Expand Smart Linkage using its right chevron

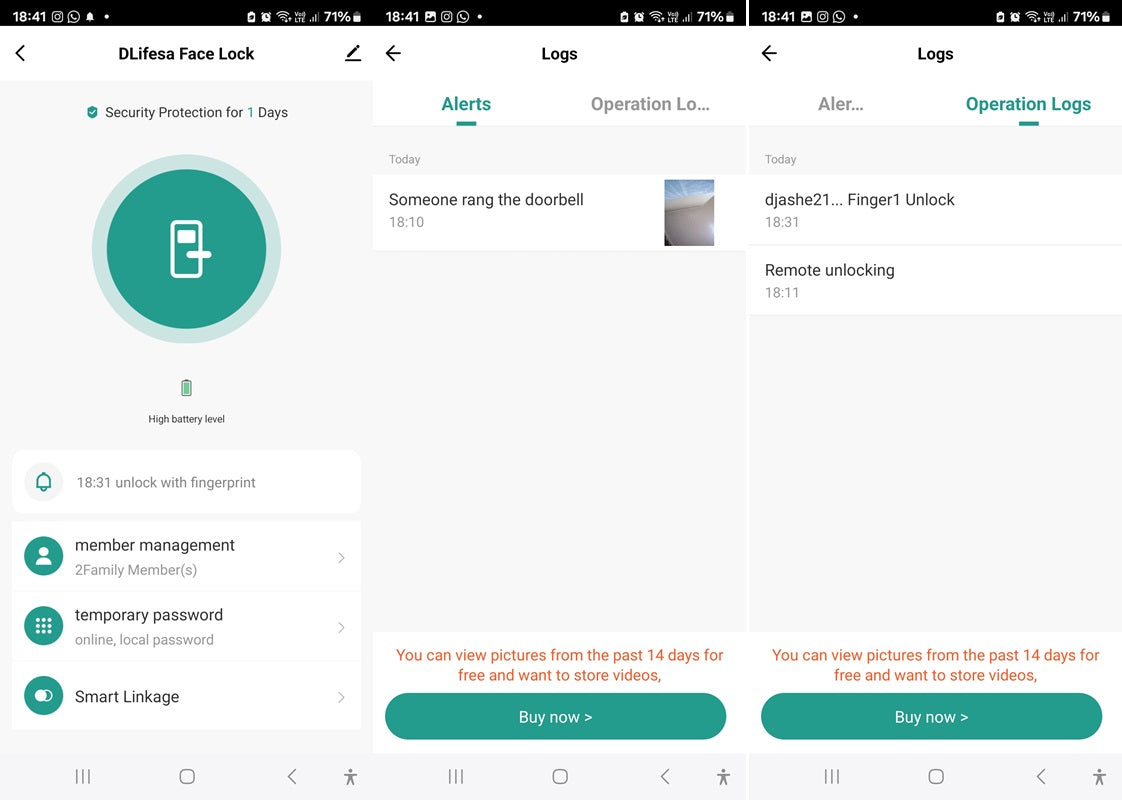click(x=341, y=697)
